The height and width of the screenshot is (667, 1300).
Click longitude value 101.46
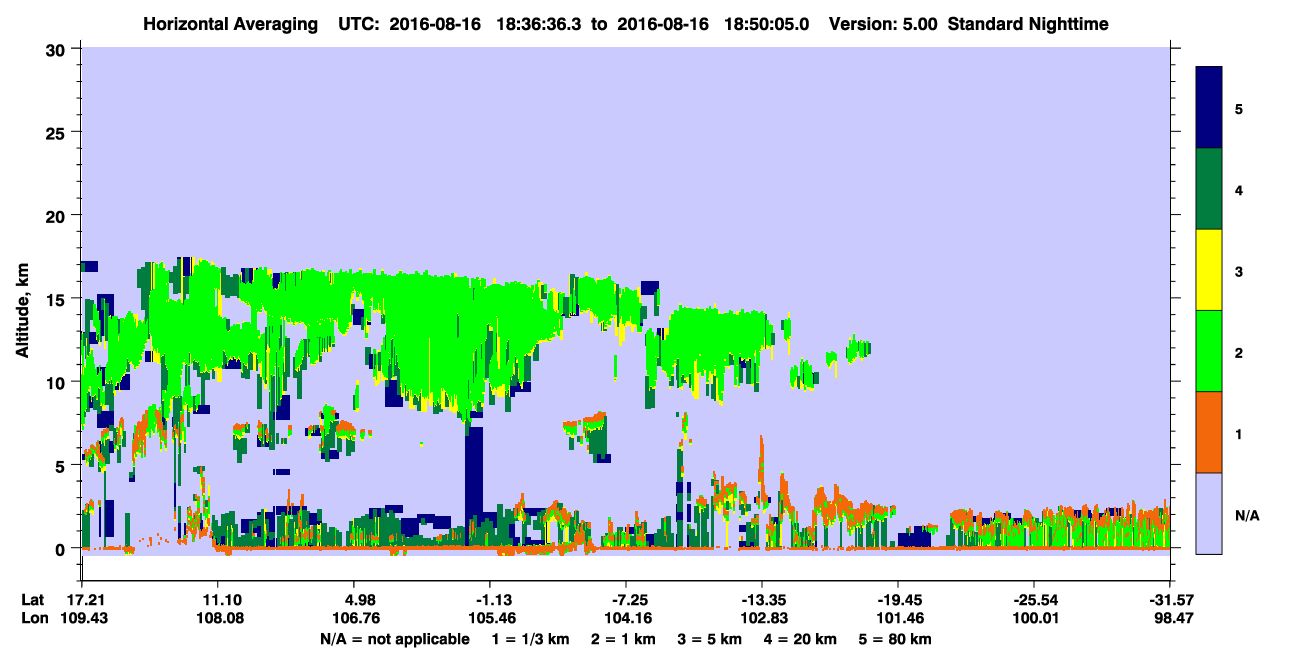coord(898,619)
